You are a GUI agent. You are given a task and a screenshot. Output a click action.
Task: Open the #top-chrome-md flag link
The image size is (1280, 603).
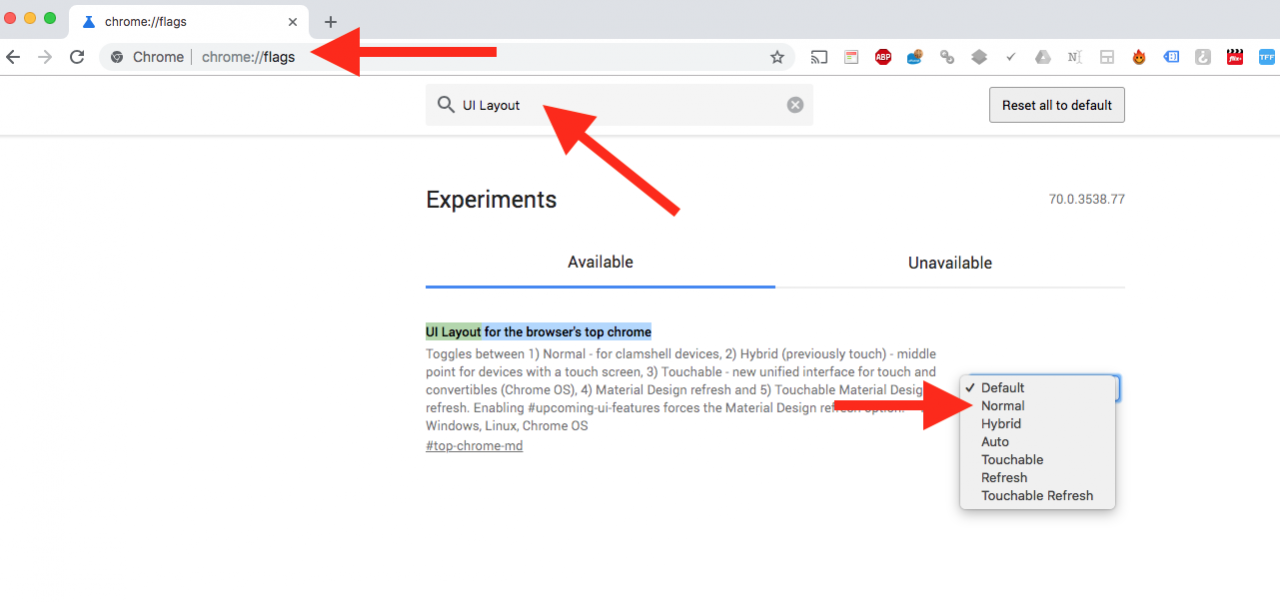[474, 446]
